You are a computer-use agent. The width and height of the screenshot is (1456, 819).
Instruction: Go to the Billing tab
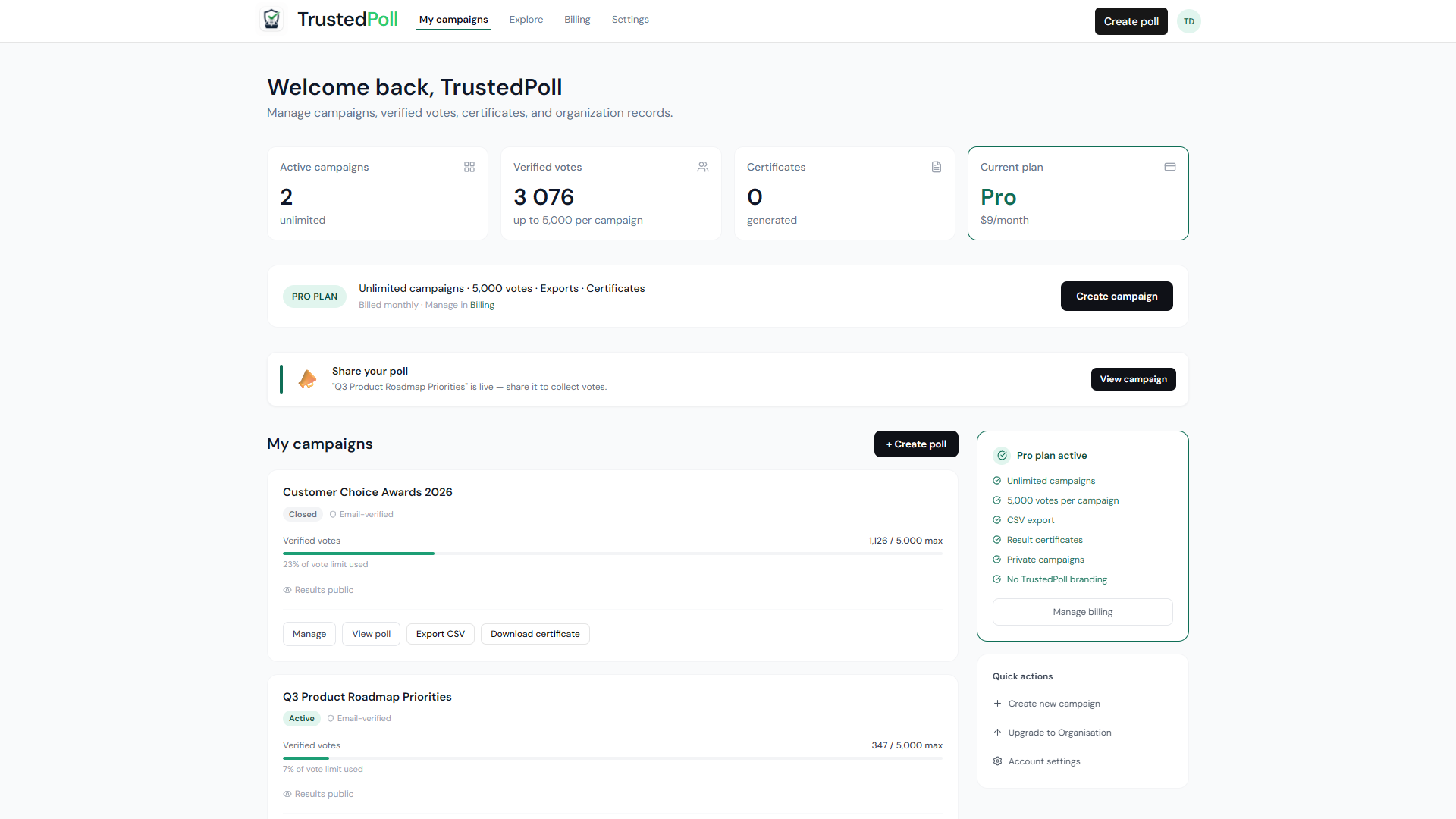[577, 20]
